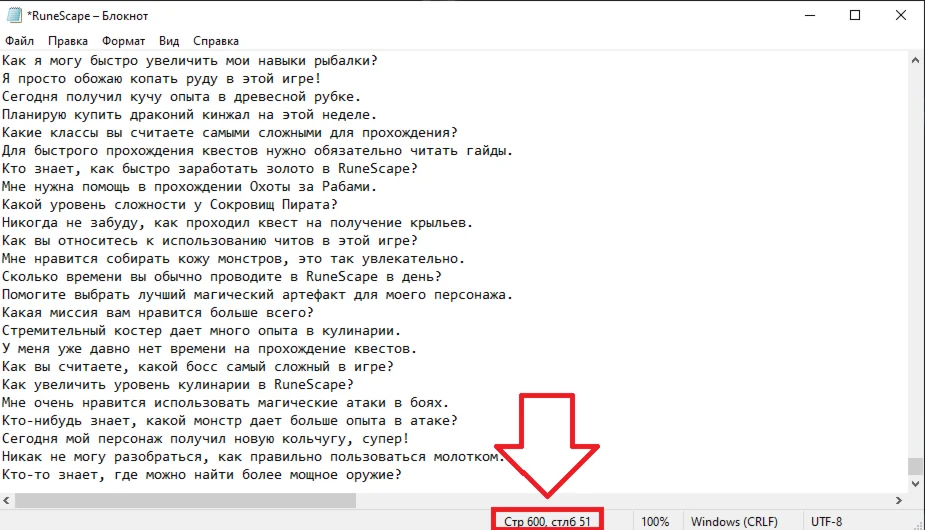This screenshot has width=925, height=530.
Task: Click line 'Я просто обожаю копать руду в этой игре!'
Action: tap(161, 78)
